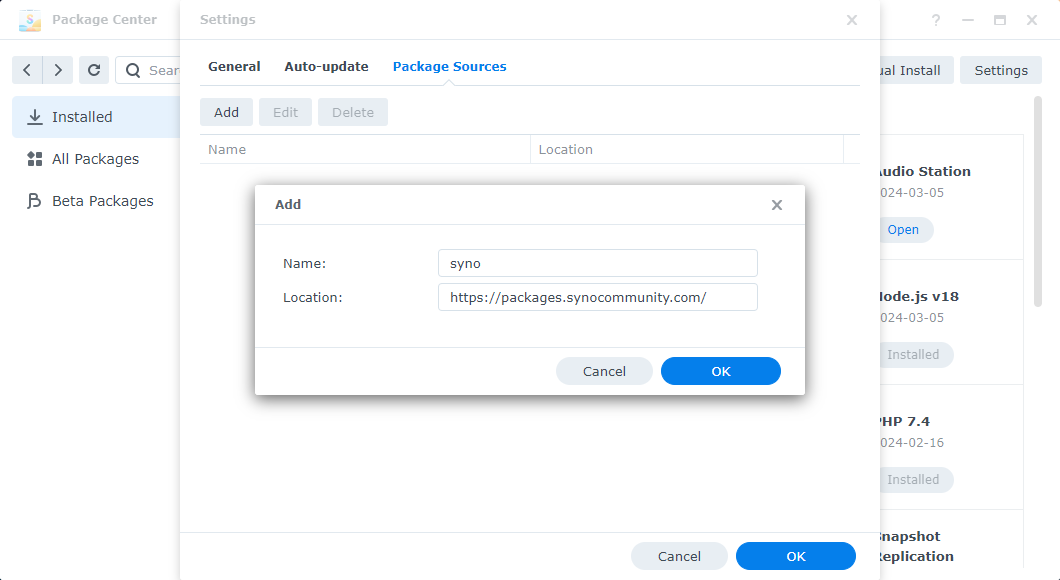The width and height of the screenshot is (1060, 580).
Task: Switch to the General tab
Action: [x=234, y=66]
